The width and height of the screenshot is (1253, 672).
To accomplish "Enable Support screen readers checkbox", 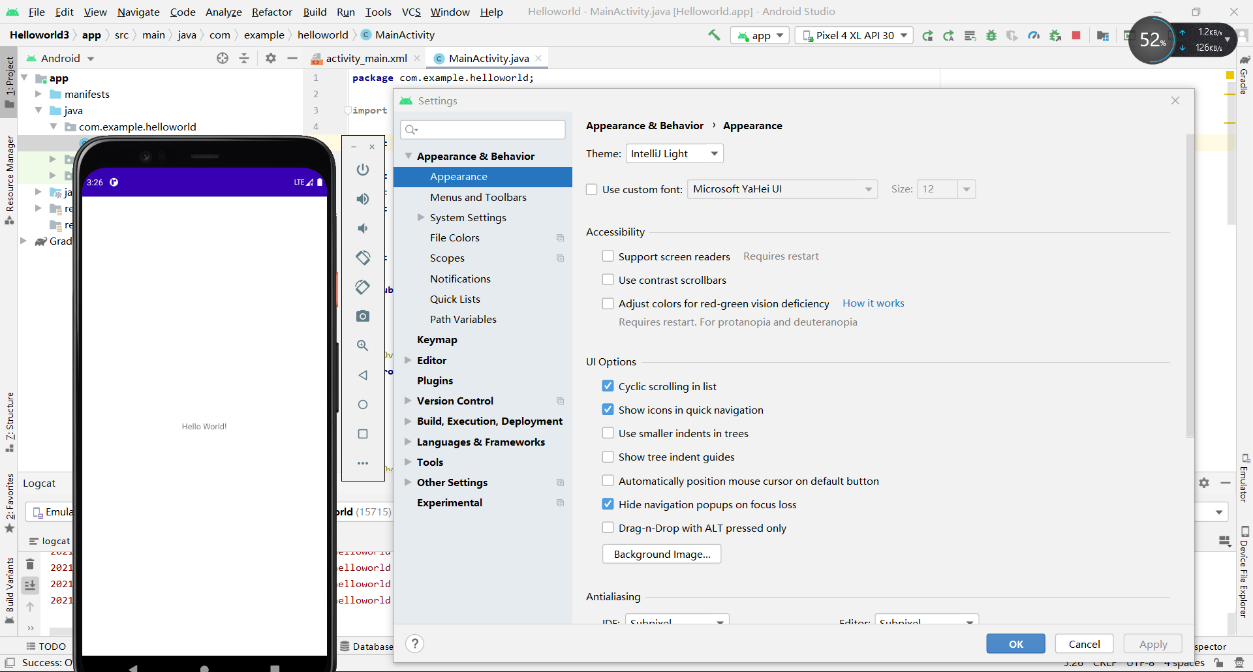I will coord(608,256).
